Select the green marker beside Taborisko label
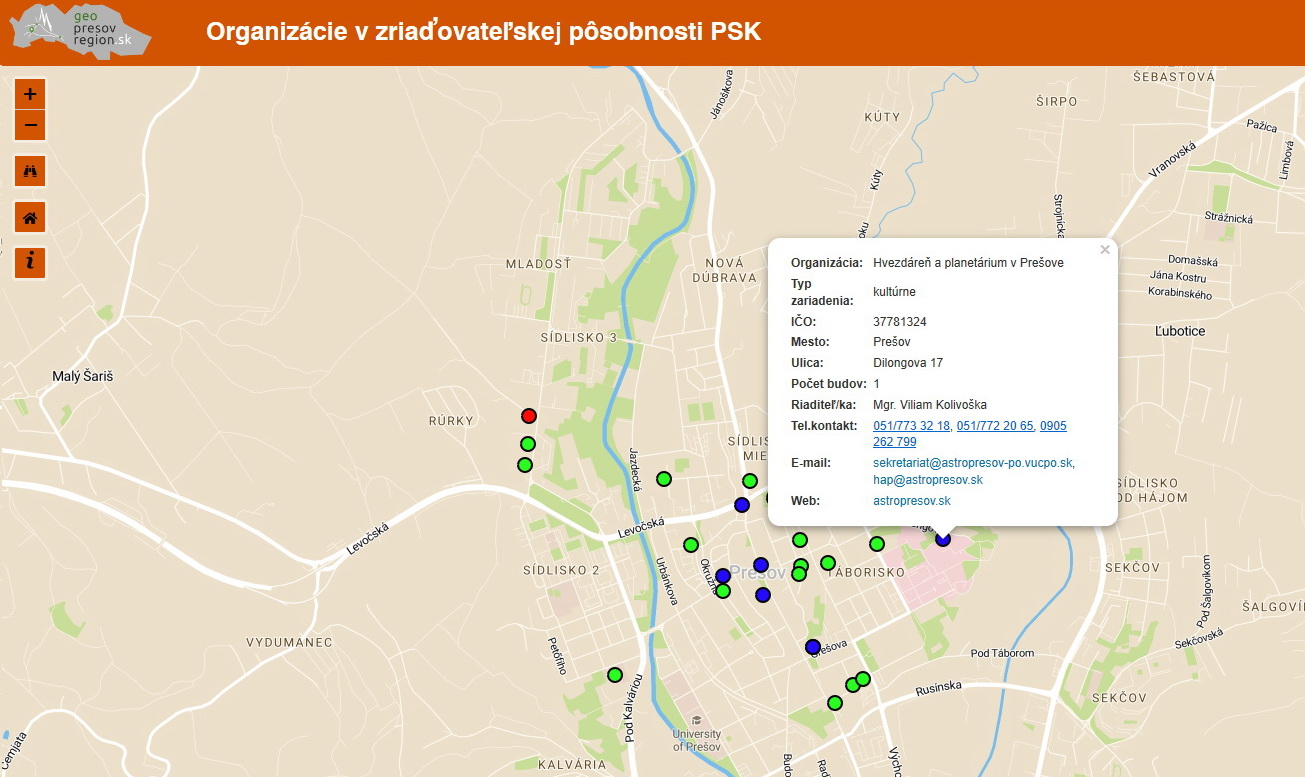 click(828, 563)
